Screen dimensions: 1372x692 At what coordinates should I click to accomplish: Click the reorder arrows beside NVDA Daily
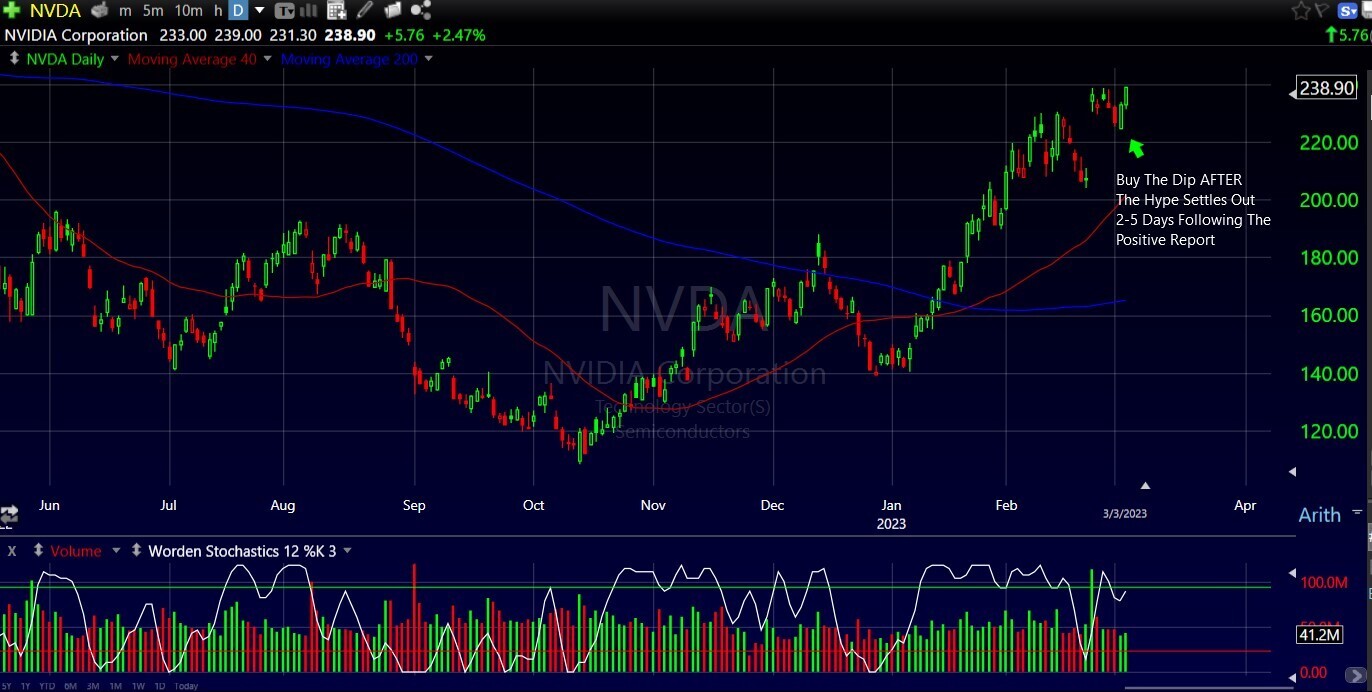click(x=13, y=59)
